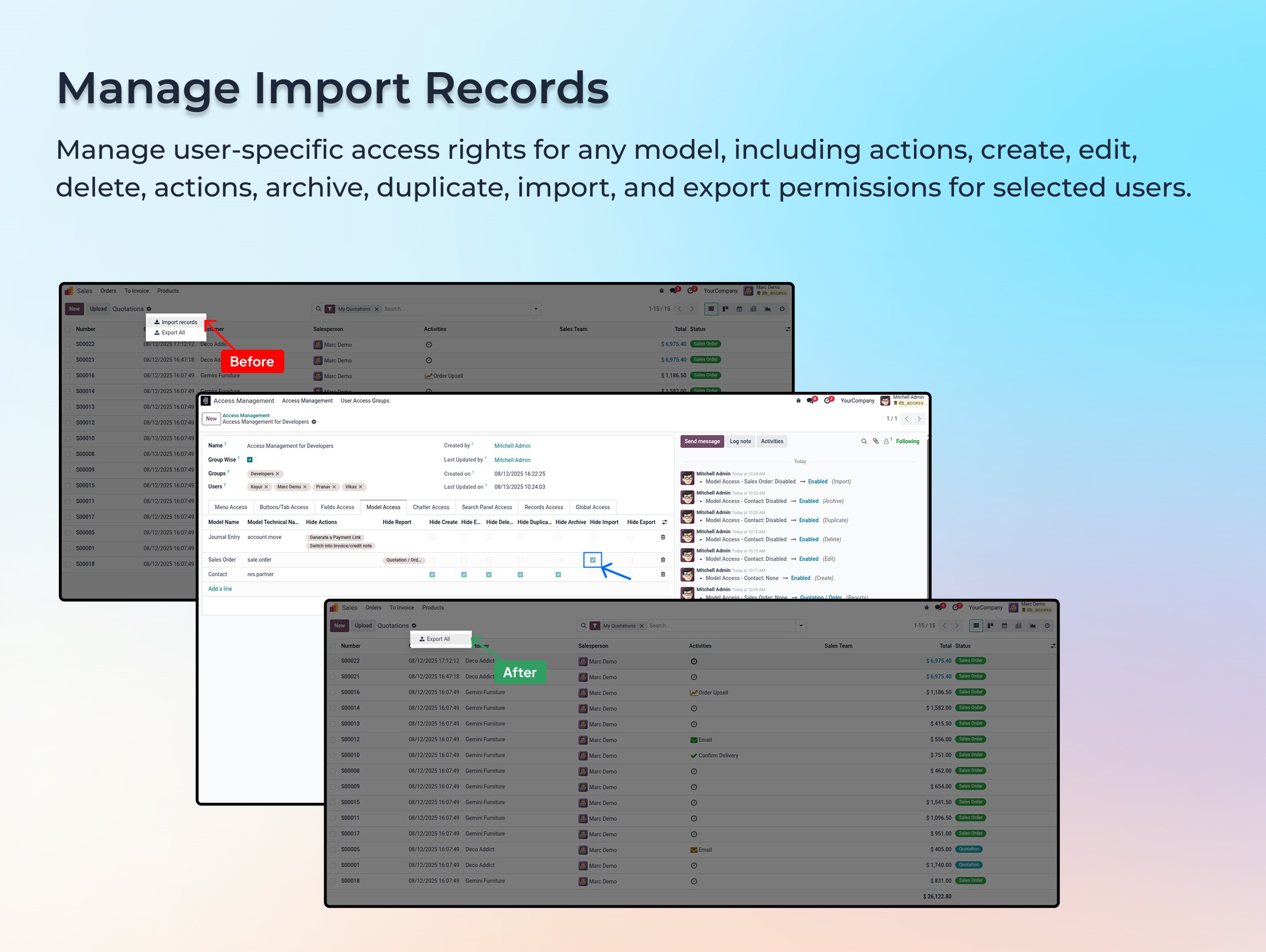Select Export All in After dropdown menu
Screen dimensions: 1266x952
coord(438,639)
